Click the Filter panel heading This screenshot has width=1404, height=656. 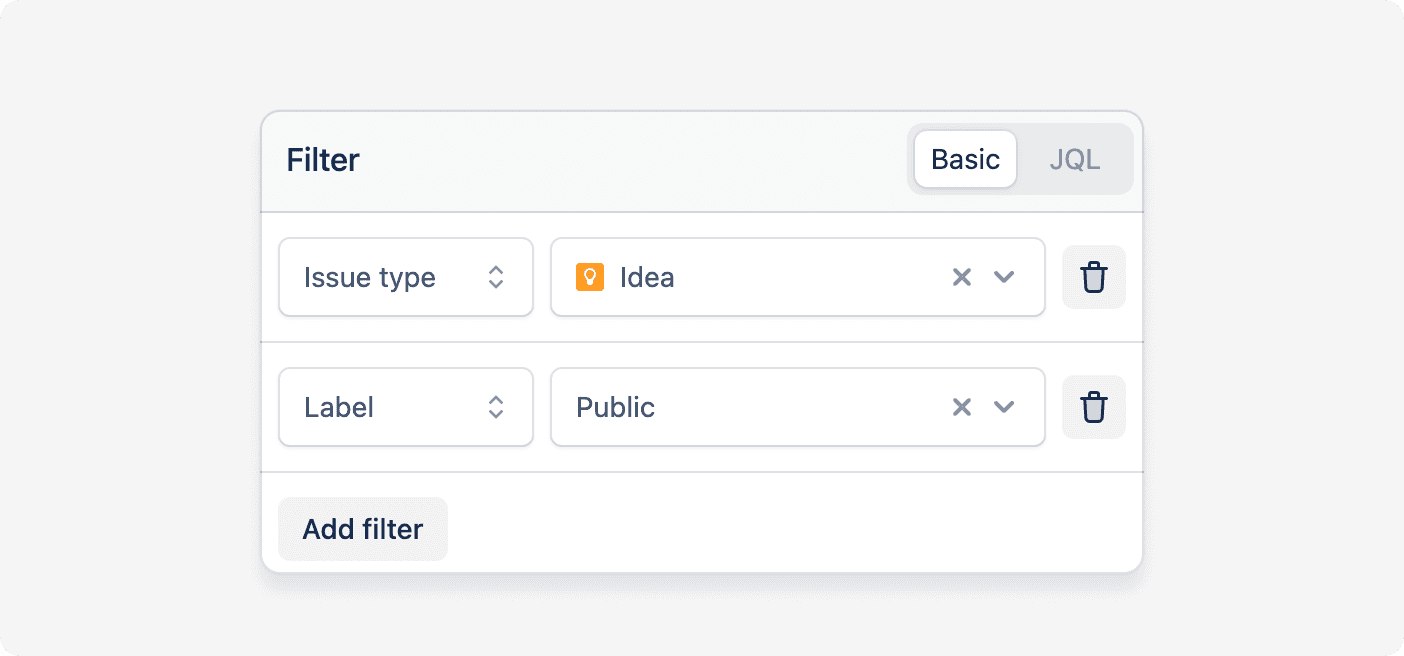(x=323, y=160)
